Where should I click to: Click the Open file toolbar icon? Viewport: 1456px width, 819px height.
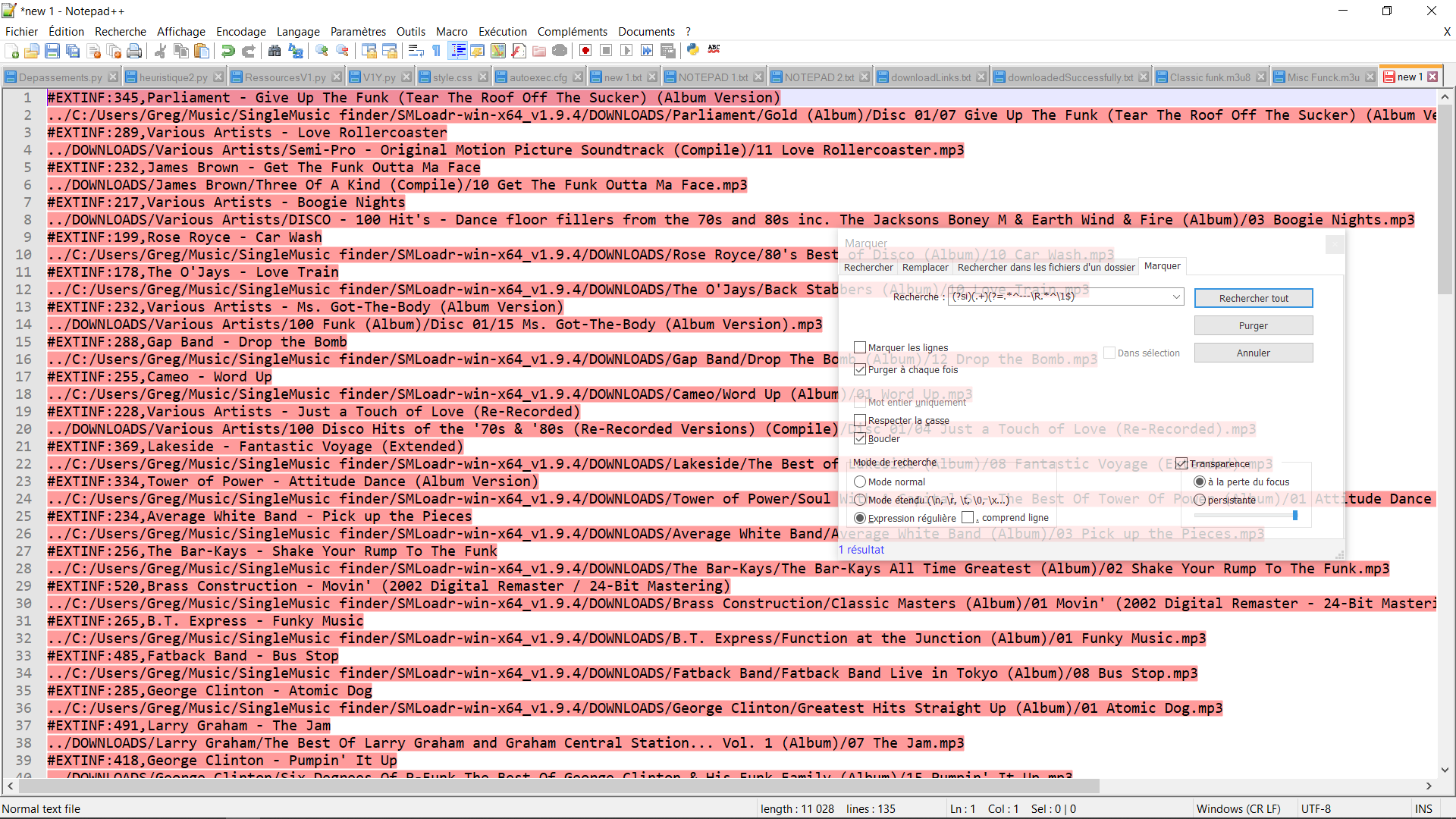tap(32, 51)
